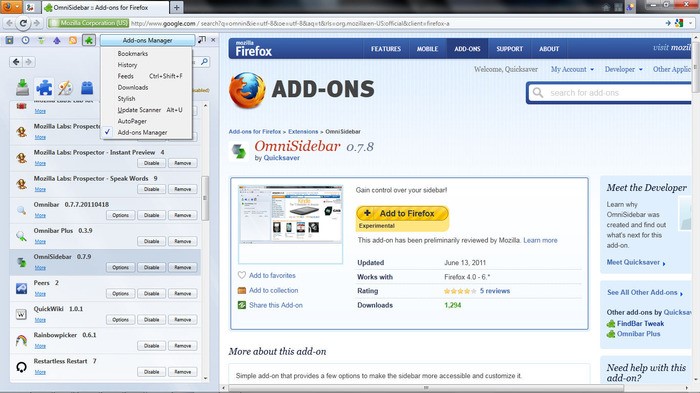700x393 pixels.
Task: Open Options for OmniSidebar 0.7.9
Action: click(x=121, y=268)
